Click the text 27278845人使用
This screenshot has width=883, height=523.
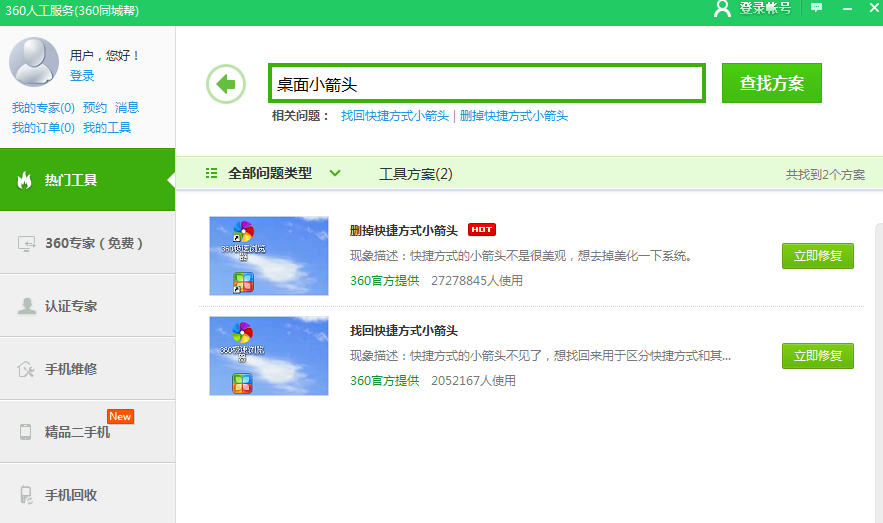pos(477,280)
